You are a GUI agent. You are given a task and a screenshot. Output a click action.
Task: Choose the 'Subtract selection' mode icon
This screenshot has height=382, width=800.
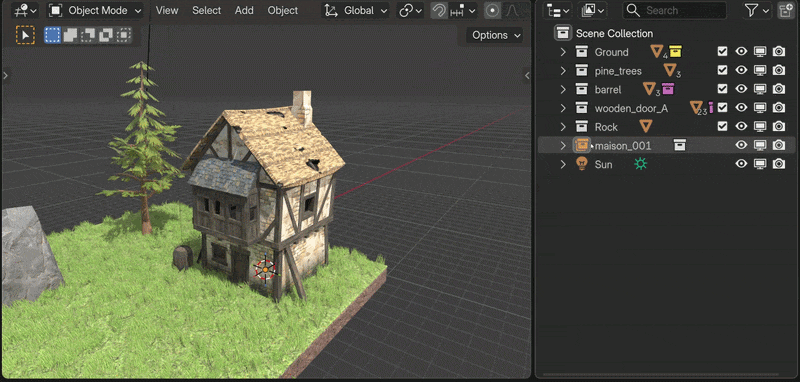[x=88, y=35]
